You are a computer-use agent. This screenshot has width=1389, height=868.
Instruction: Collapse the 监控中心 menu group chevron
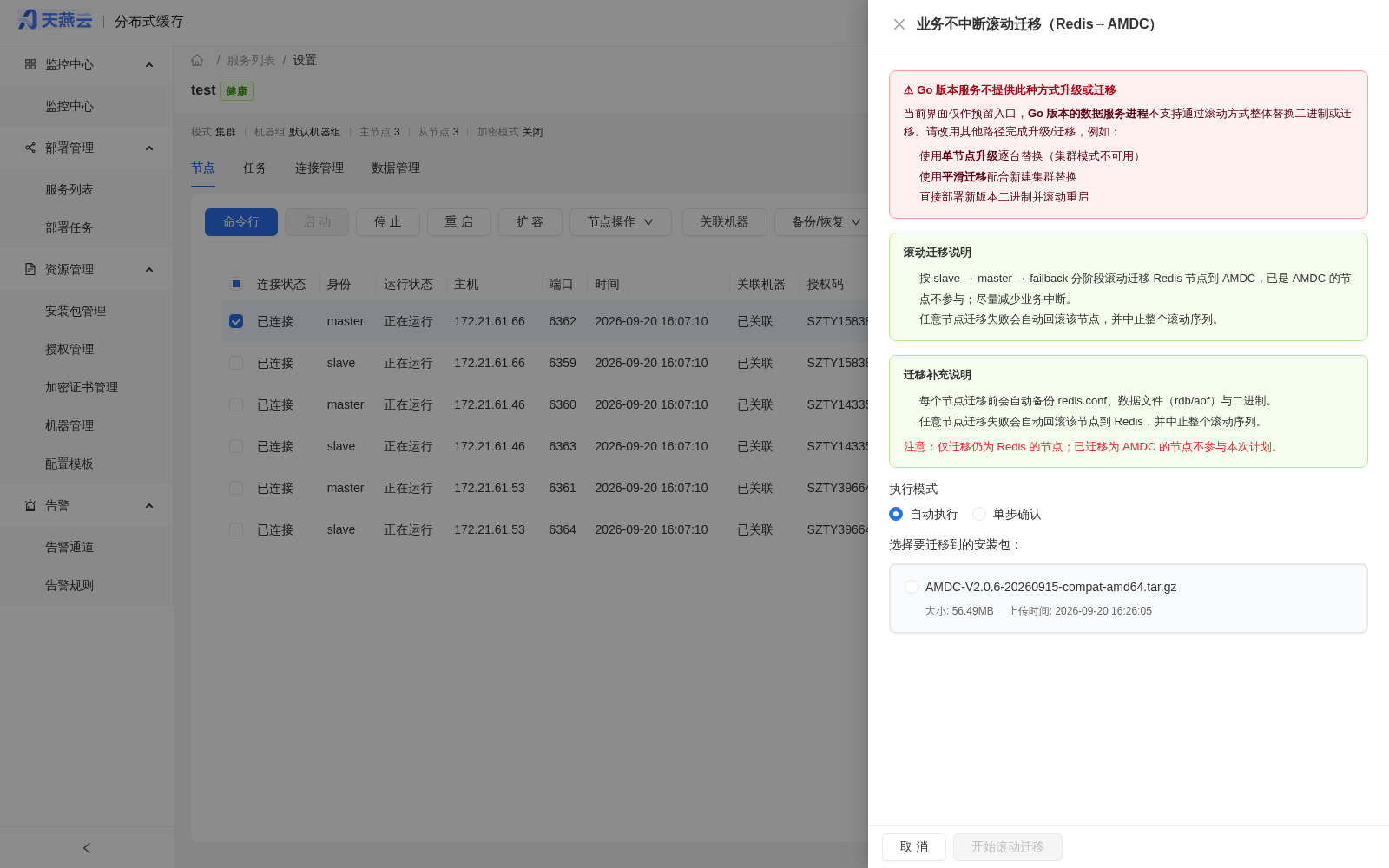[149, 65]
